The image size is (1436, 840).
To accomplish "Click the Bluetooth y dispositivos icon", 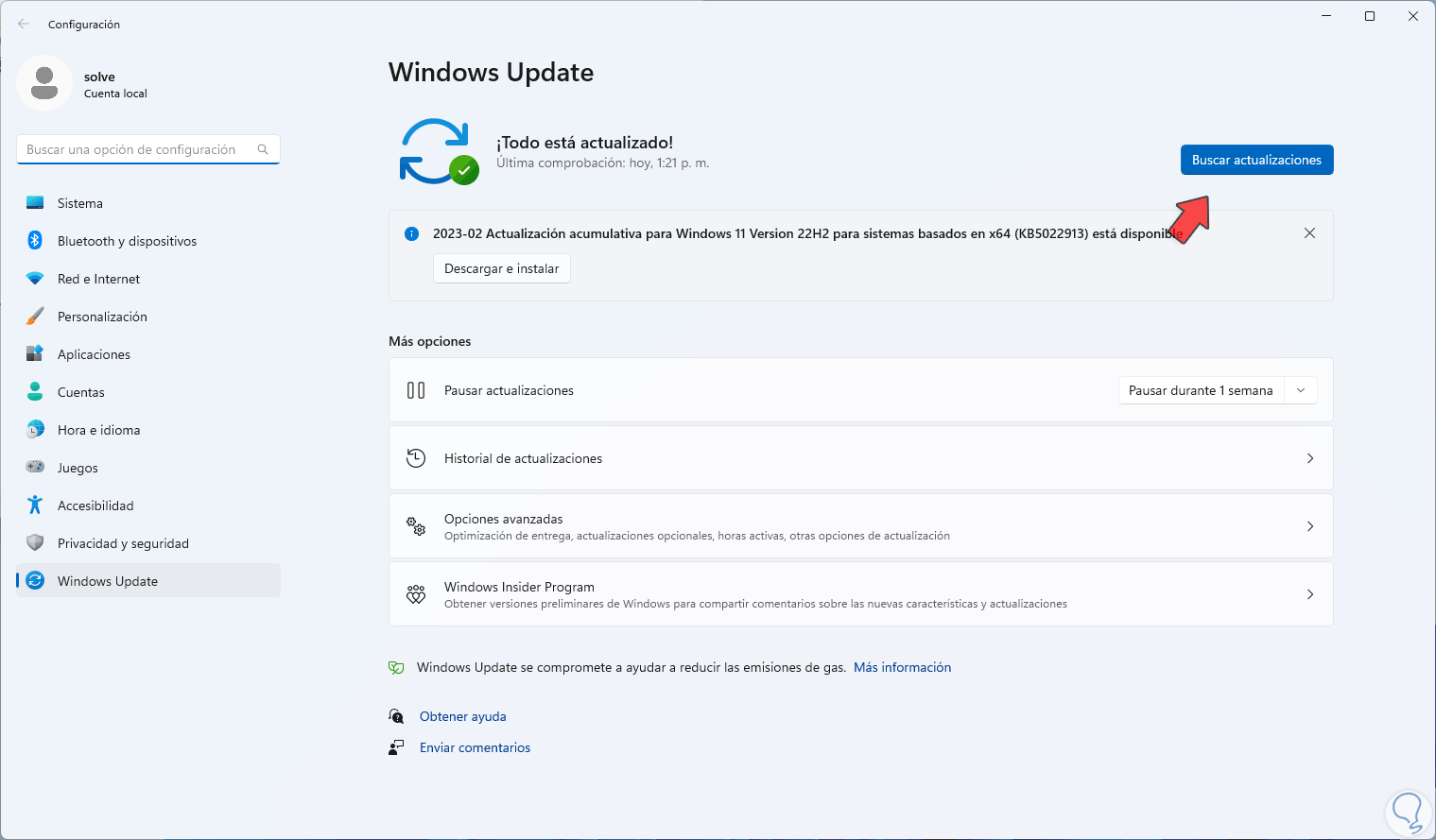I will point(35,241).
